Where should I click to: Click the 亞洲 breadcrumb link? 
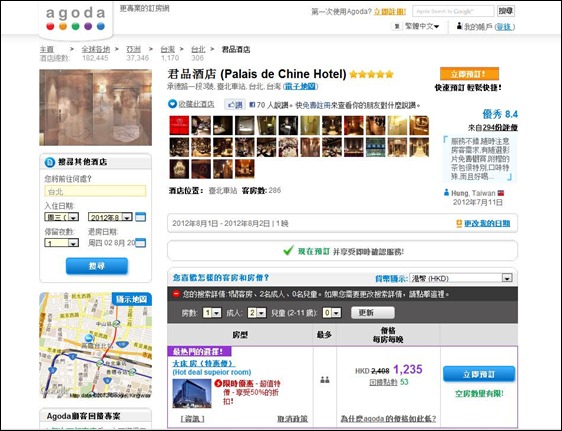pos(134,49)
